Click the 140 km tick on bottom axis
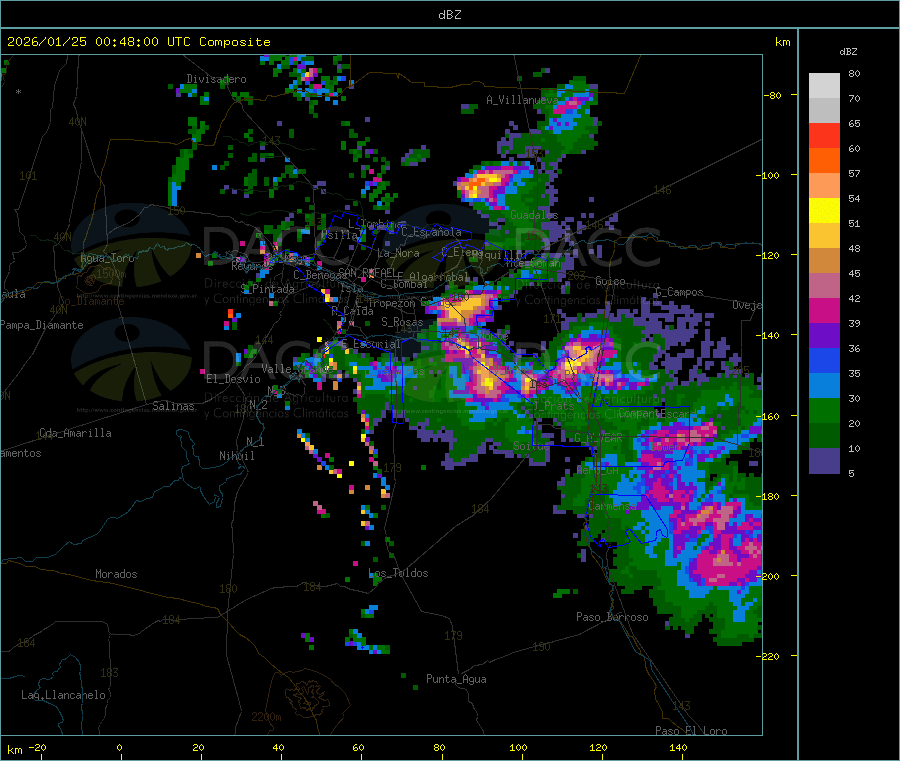This screenshot has height=761, width=900. pos(678,748)
